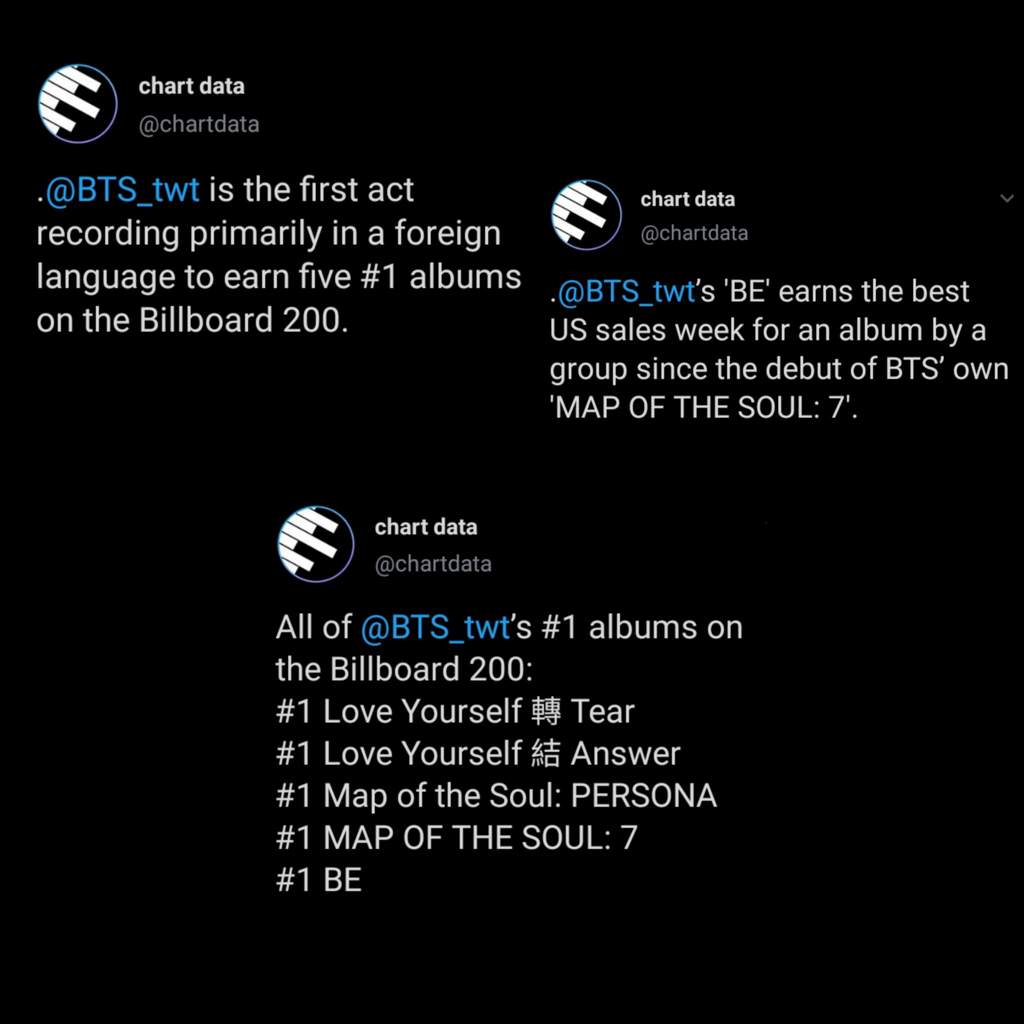Viewport: 1024px width, 1024px height.
Task: Open chart data avatar on 'first act' tweet
Action: coord(78,103)
